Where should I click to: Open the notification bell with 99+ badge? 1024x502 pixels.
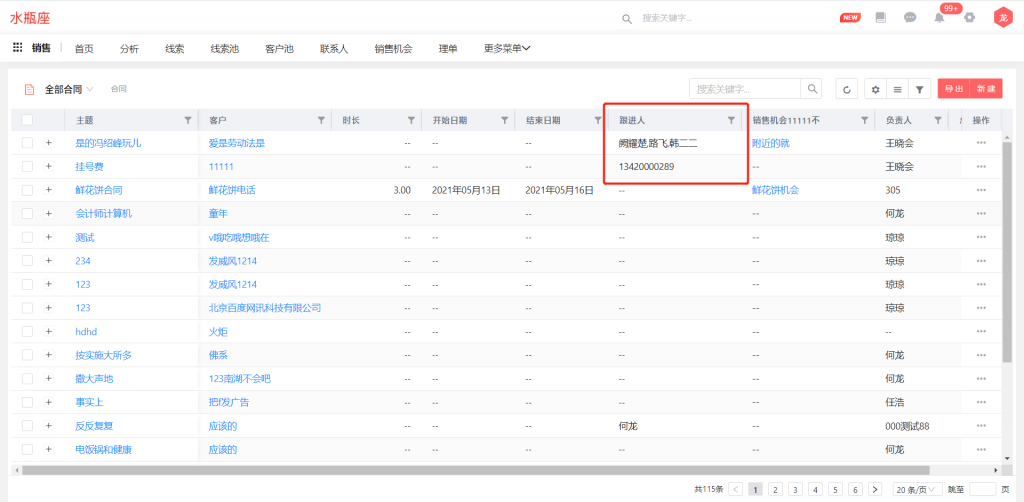coord(939,18)
